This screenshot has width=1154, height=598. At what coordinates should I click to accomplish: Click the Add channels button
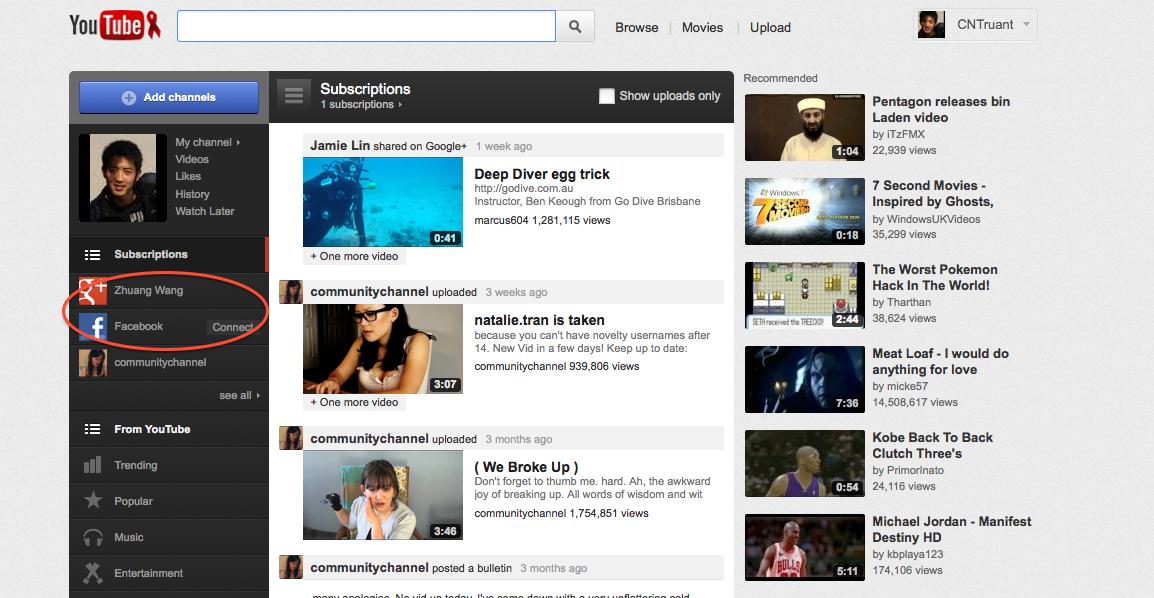pyautogui.click(x=169, y=97)
